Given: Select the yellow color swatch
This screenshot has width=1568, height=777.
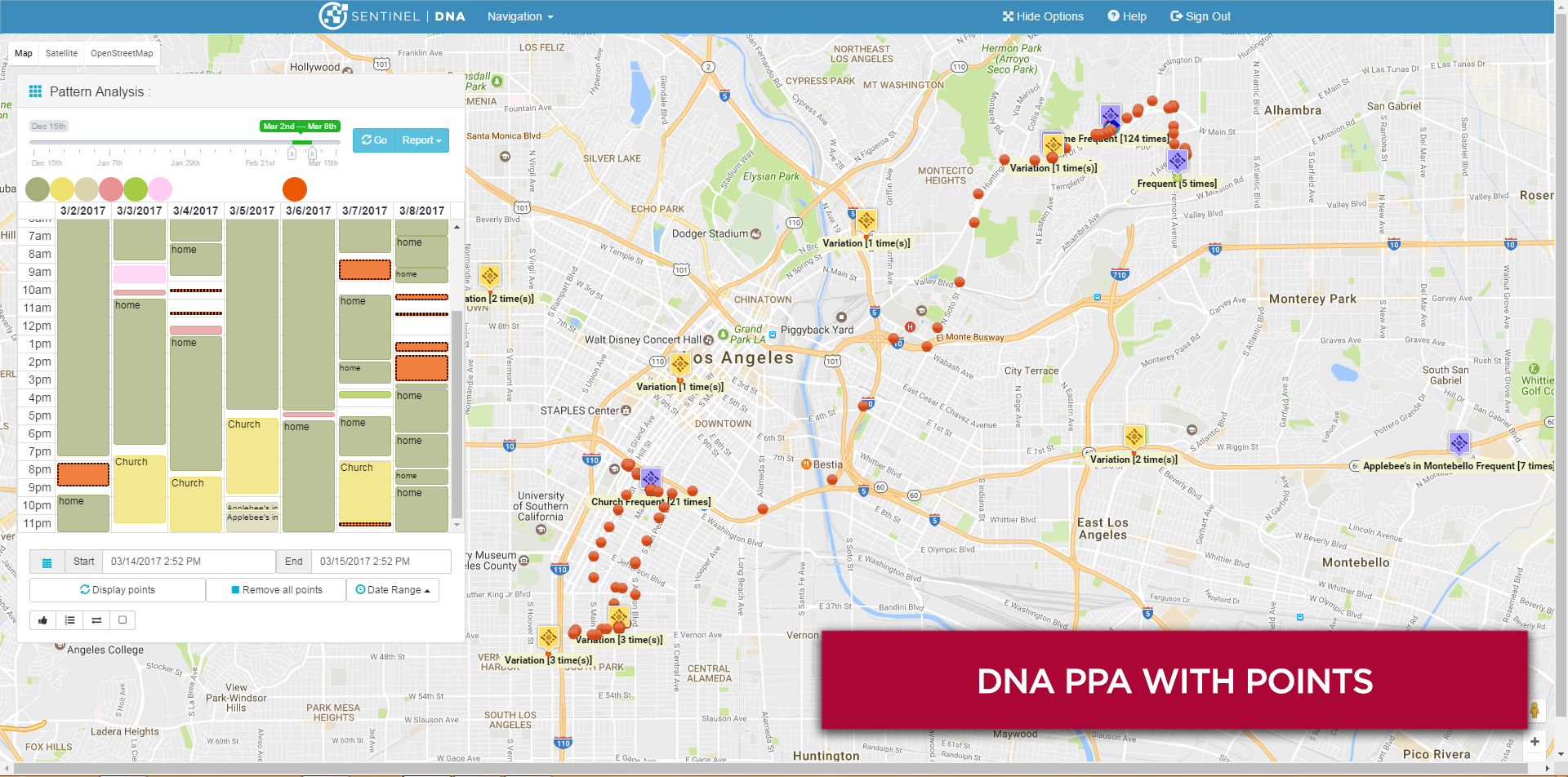Looking at the screenshot, I should [62, 189].
